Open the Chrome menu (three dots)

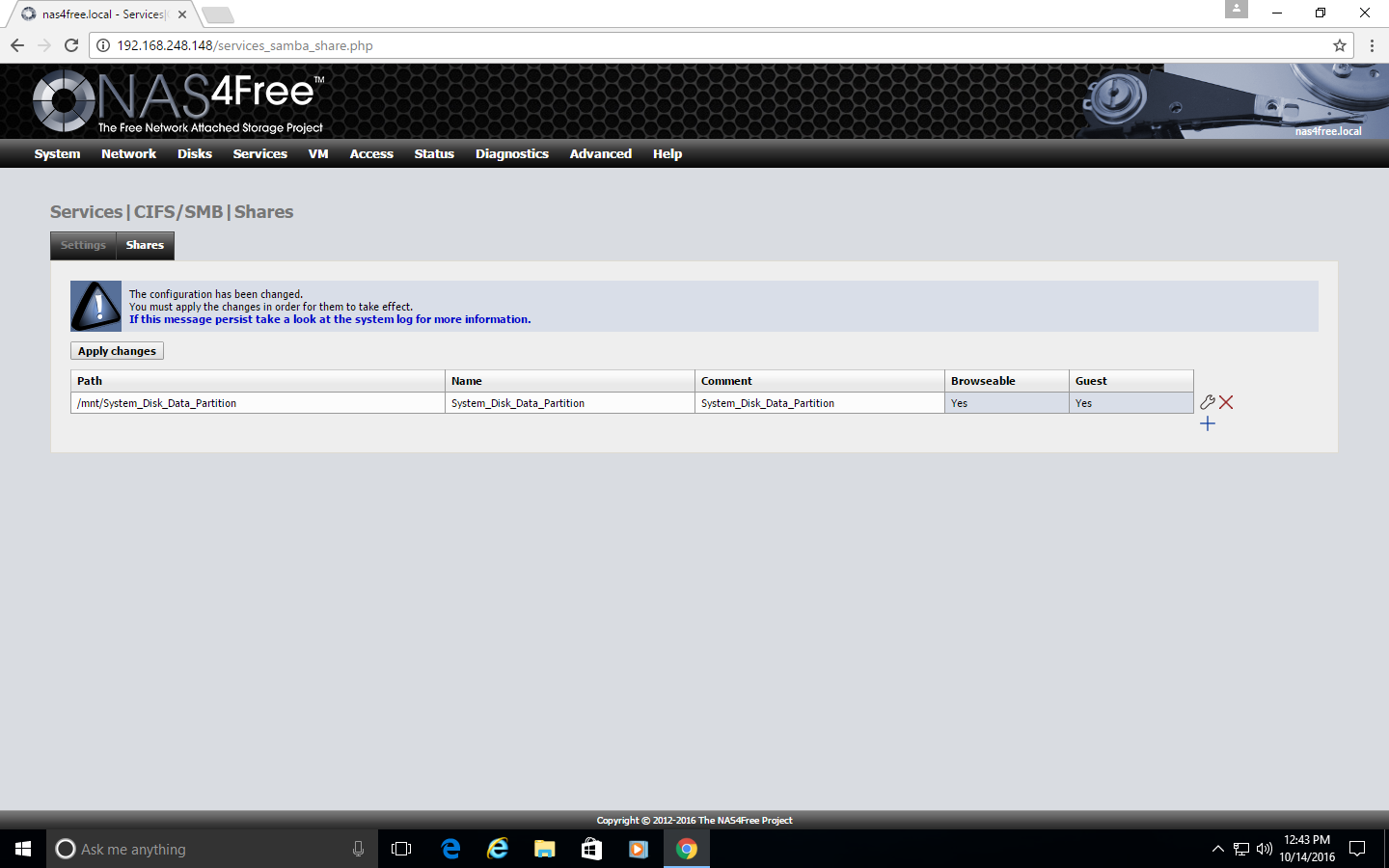coord(1371,45)
